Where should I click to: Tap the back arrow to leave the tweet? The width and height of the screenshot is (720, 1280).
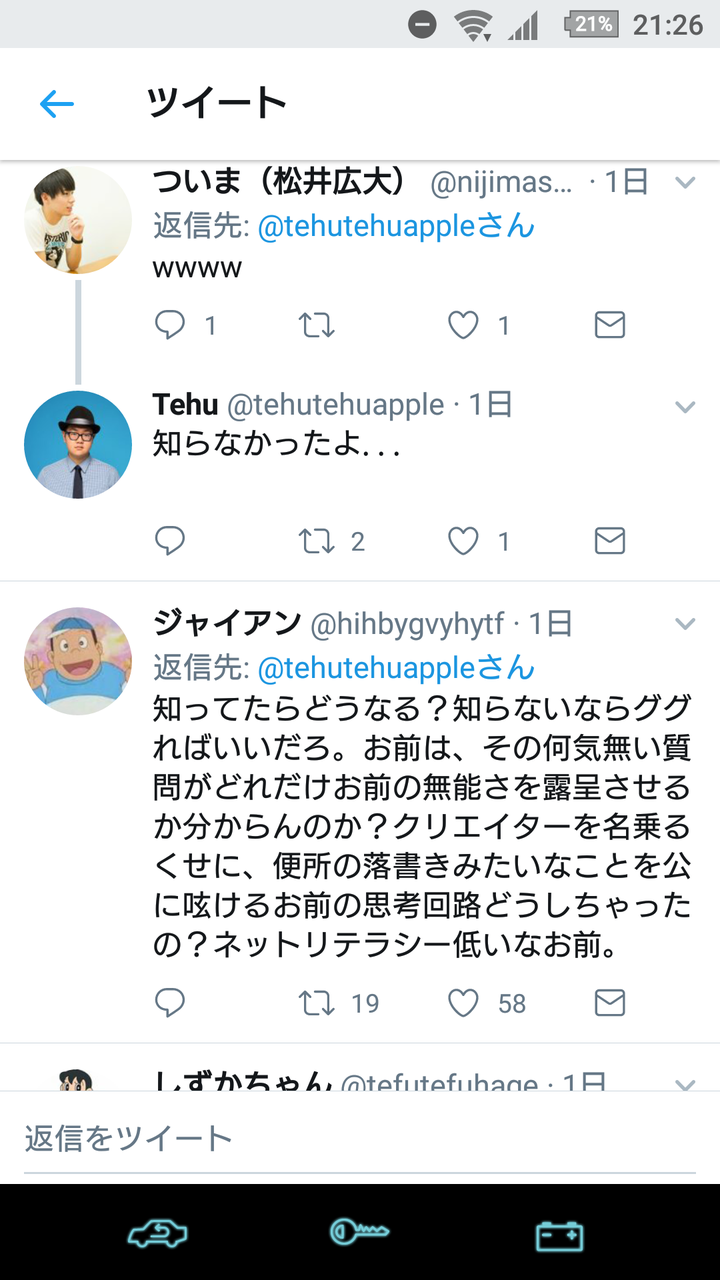coord(57,103)
